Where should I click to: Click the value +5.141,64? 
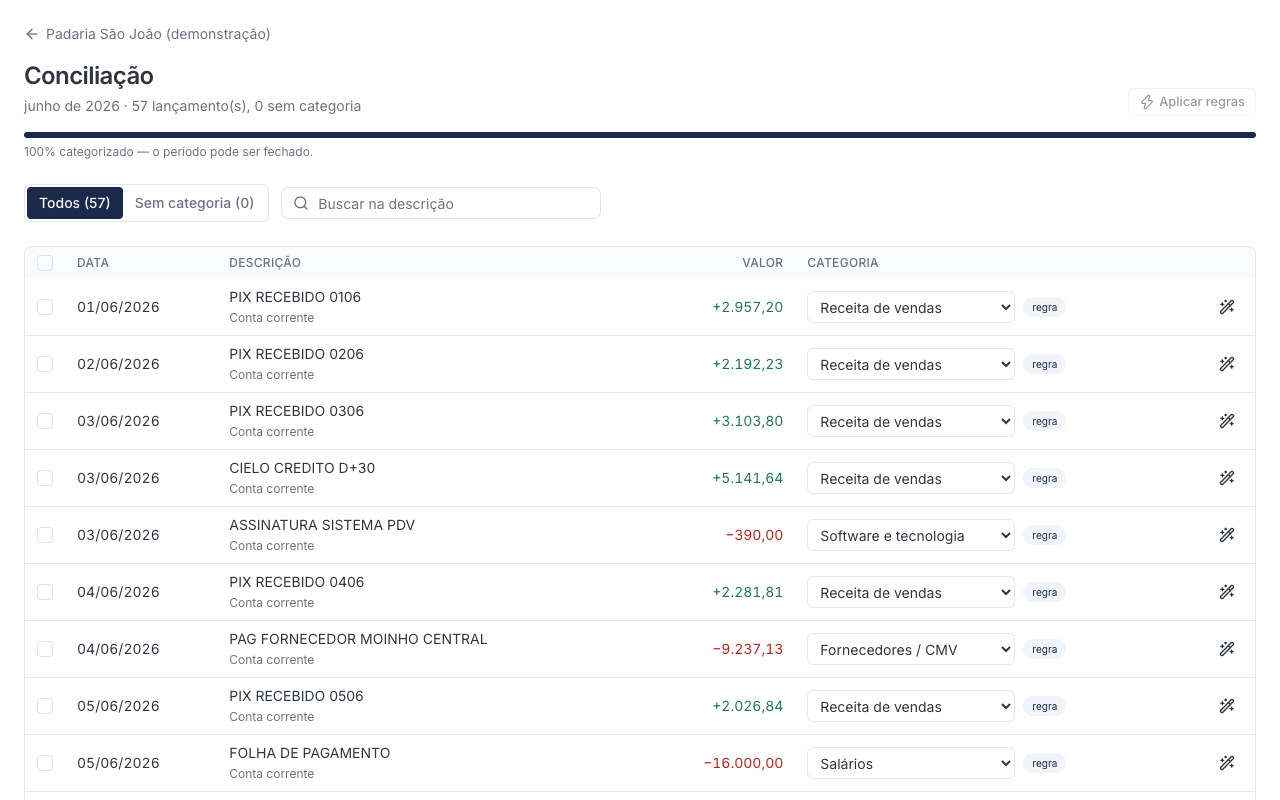(747, 478)
